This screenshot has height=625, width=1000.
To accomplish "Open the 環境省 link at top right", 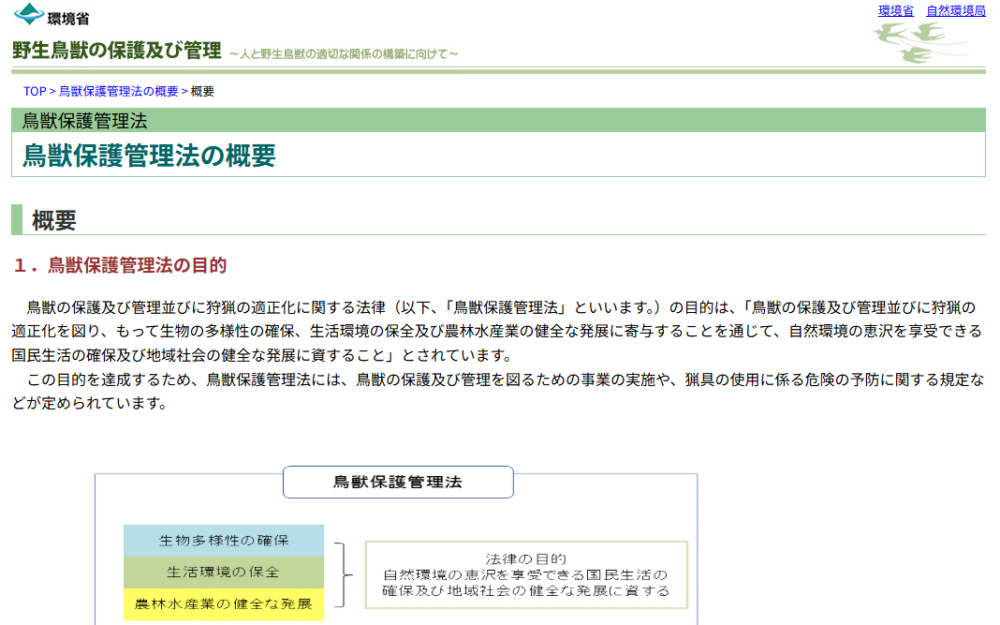I will point(894,10).
